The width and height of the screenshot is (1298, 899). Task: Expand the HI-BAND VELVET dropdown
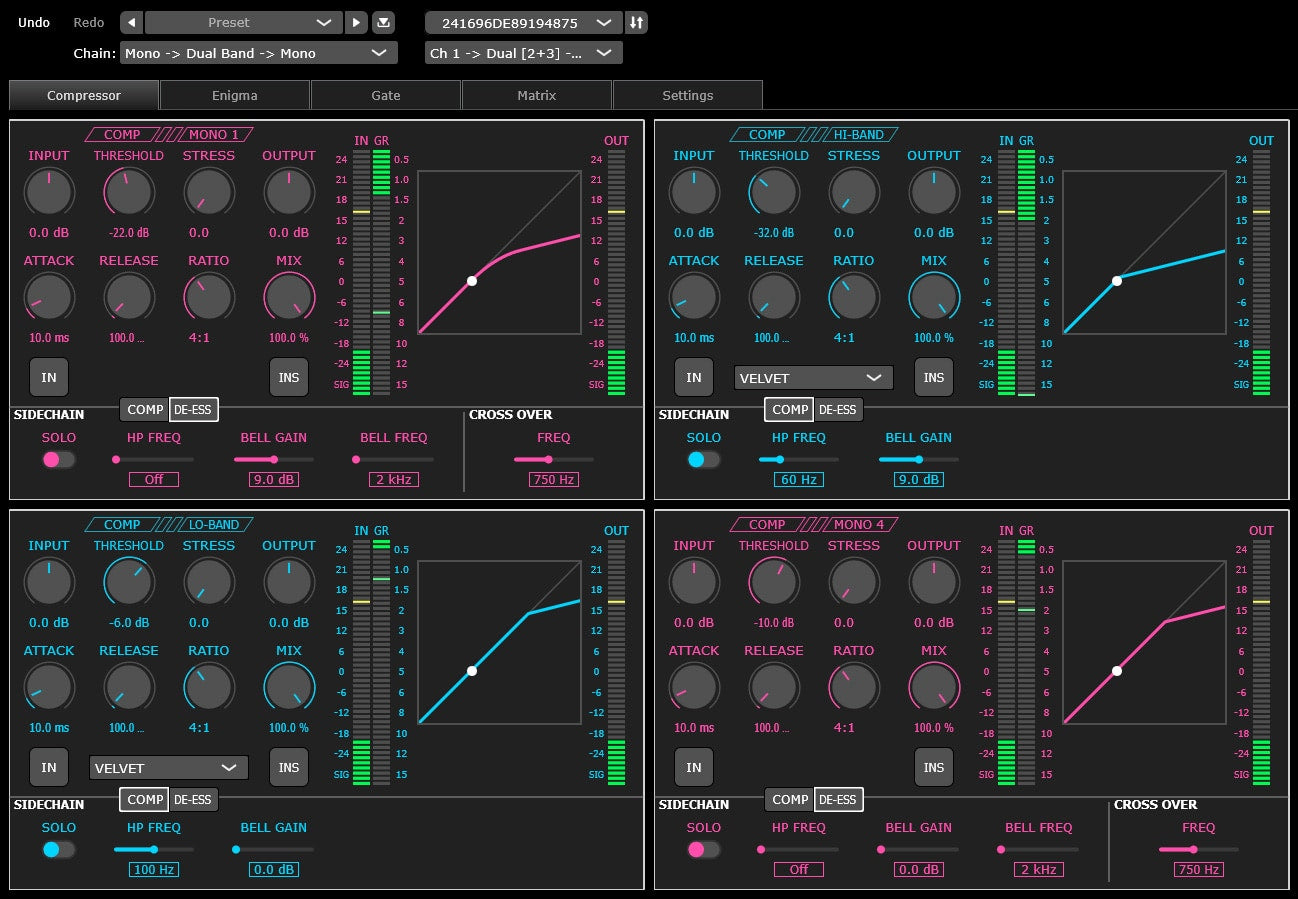[x=813, y=378]
